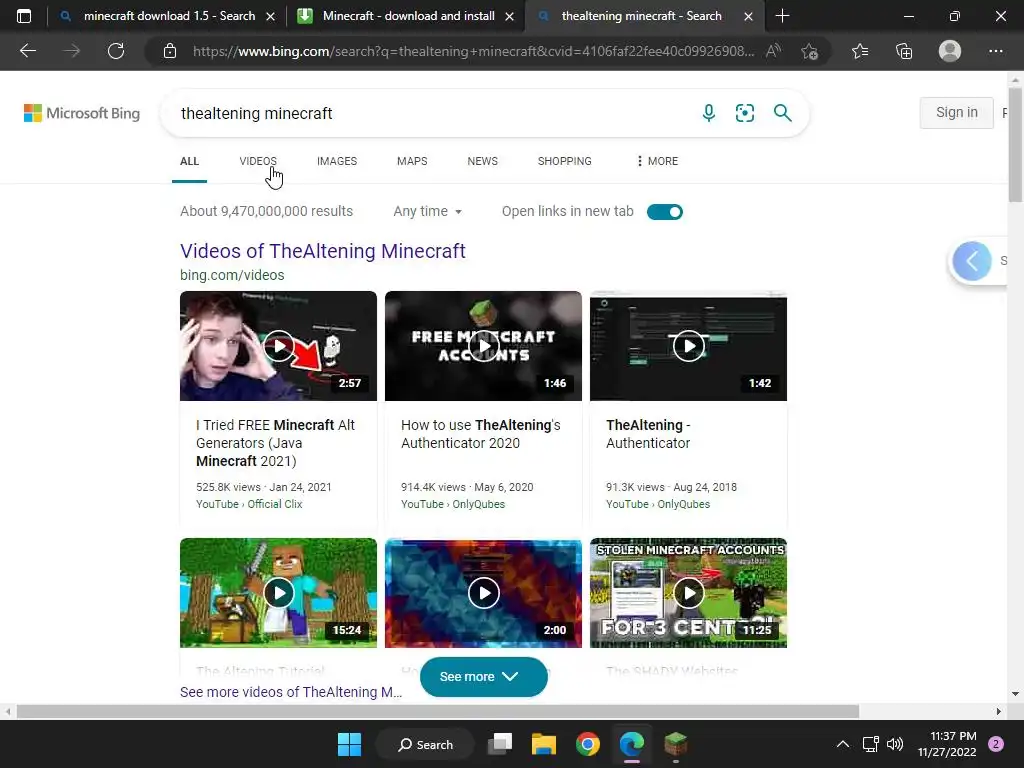The height and width of the screenshot is (768, 1024).
Task: Add this page to favorites
Action: [810, 51]
